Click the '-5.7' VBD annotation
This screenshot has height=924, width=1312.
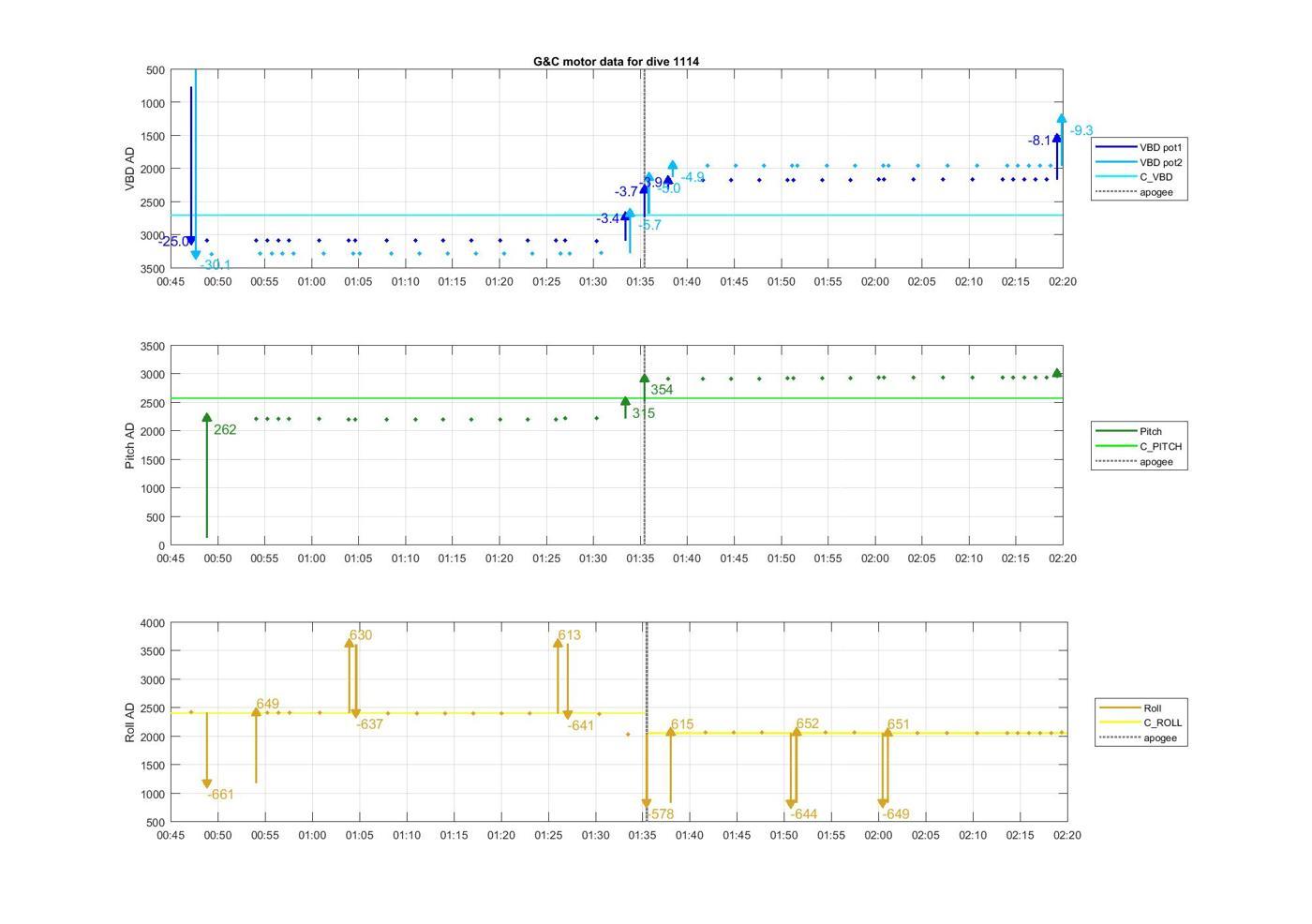pos(649,225)
